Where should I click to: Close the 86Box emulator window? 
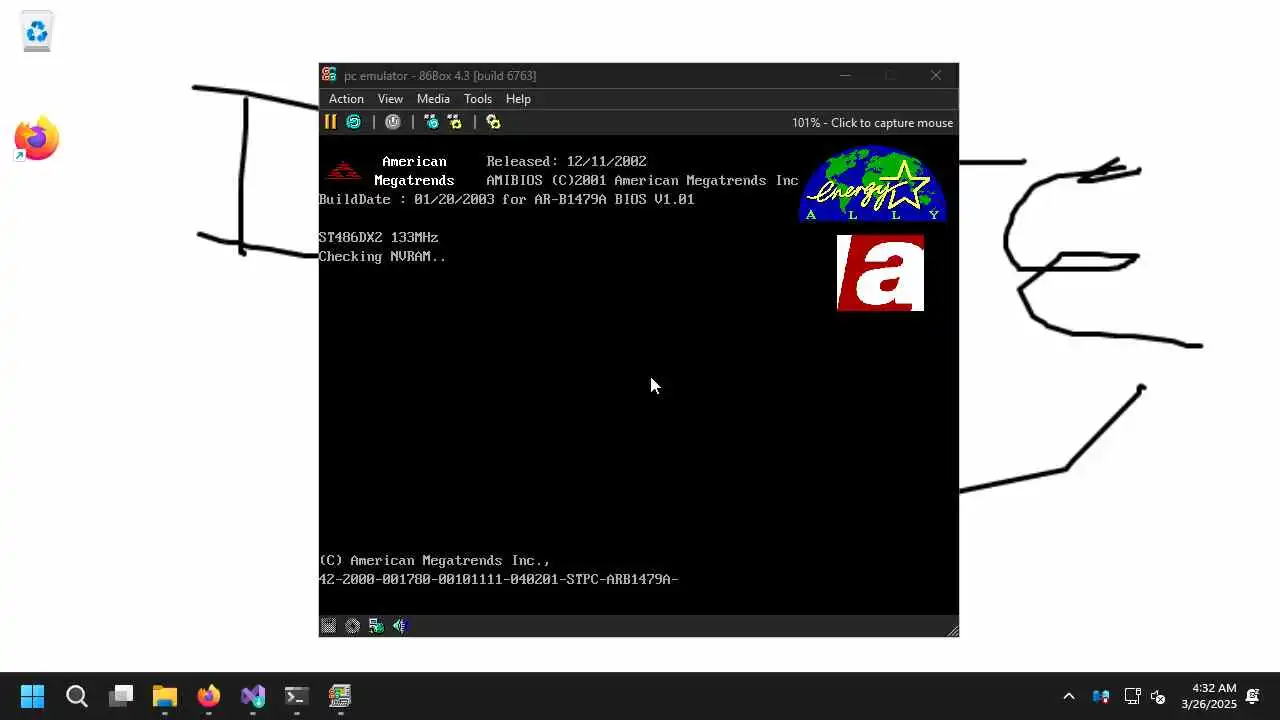click(x=936, y=75)
